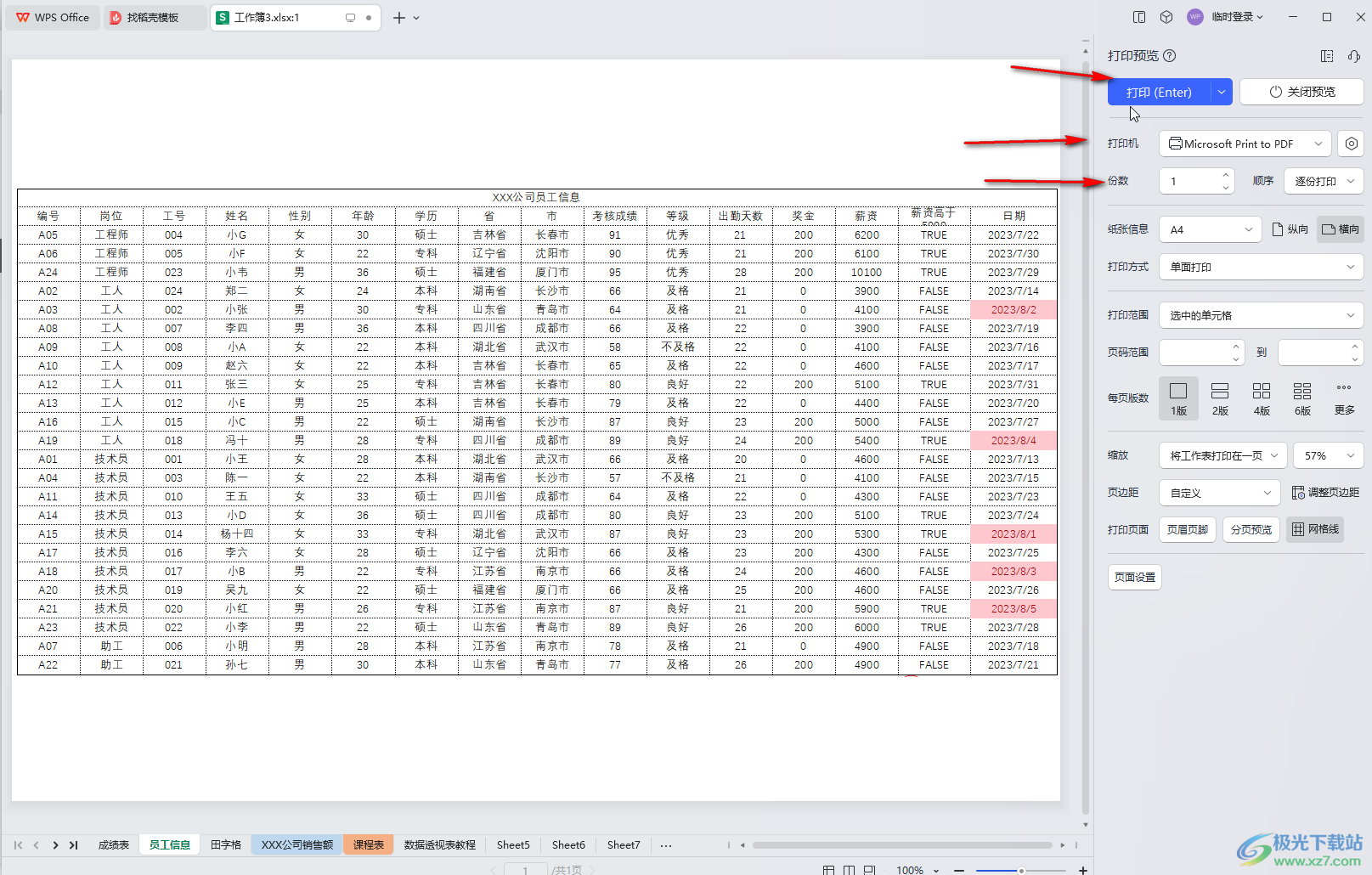The width and height of the screenshot is (1372, 875).
Task: Switch to the Sheet7 tab
Action: tap(624, 844)
